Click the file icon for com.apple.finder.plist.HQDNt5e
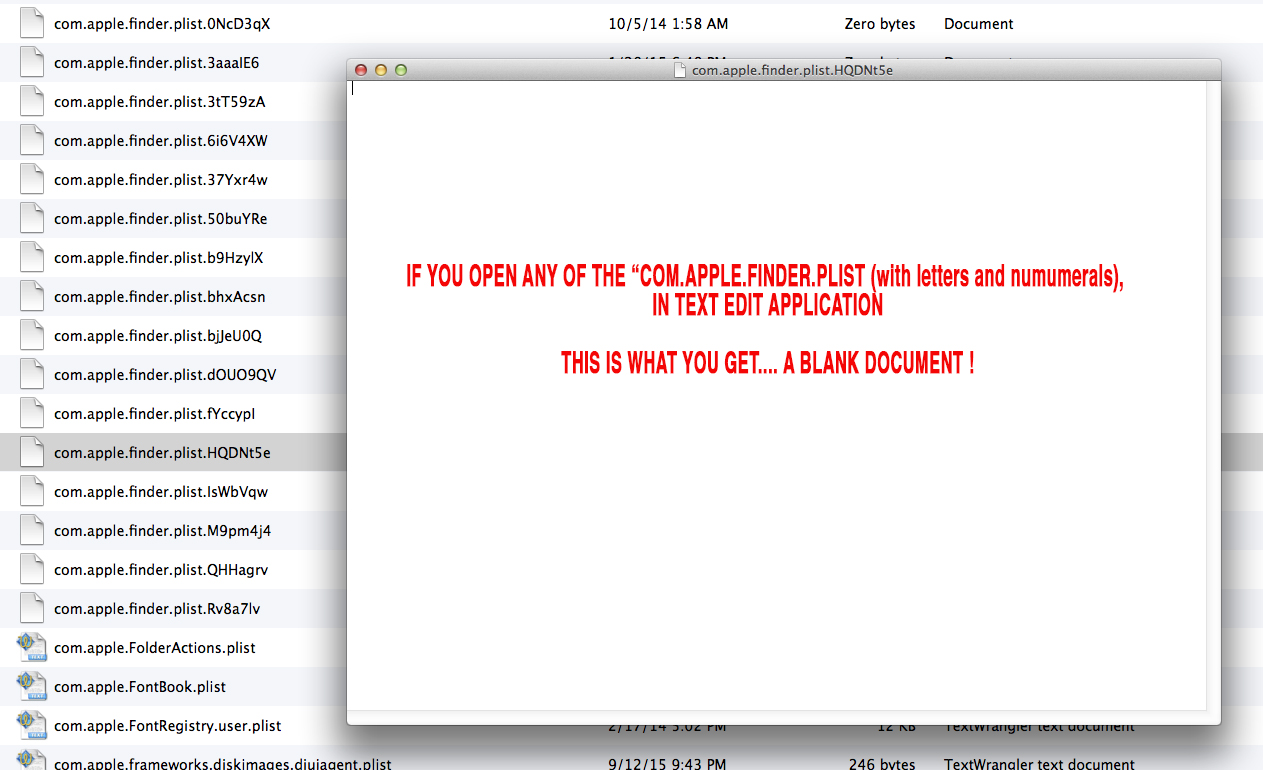Screen dimensions: 1263x770 click(x=32, y=453)
